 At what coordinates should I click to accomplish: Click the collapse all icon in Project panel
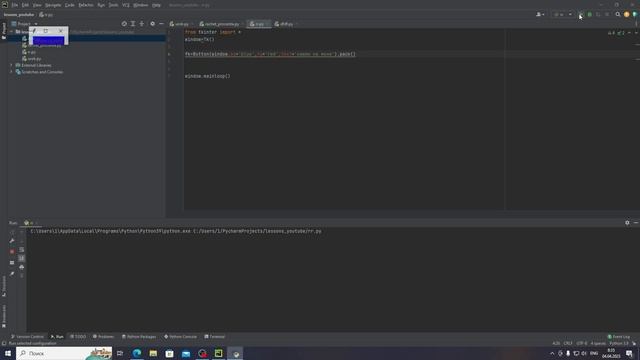pos(142,24)
